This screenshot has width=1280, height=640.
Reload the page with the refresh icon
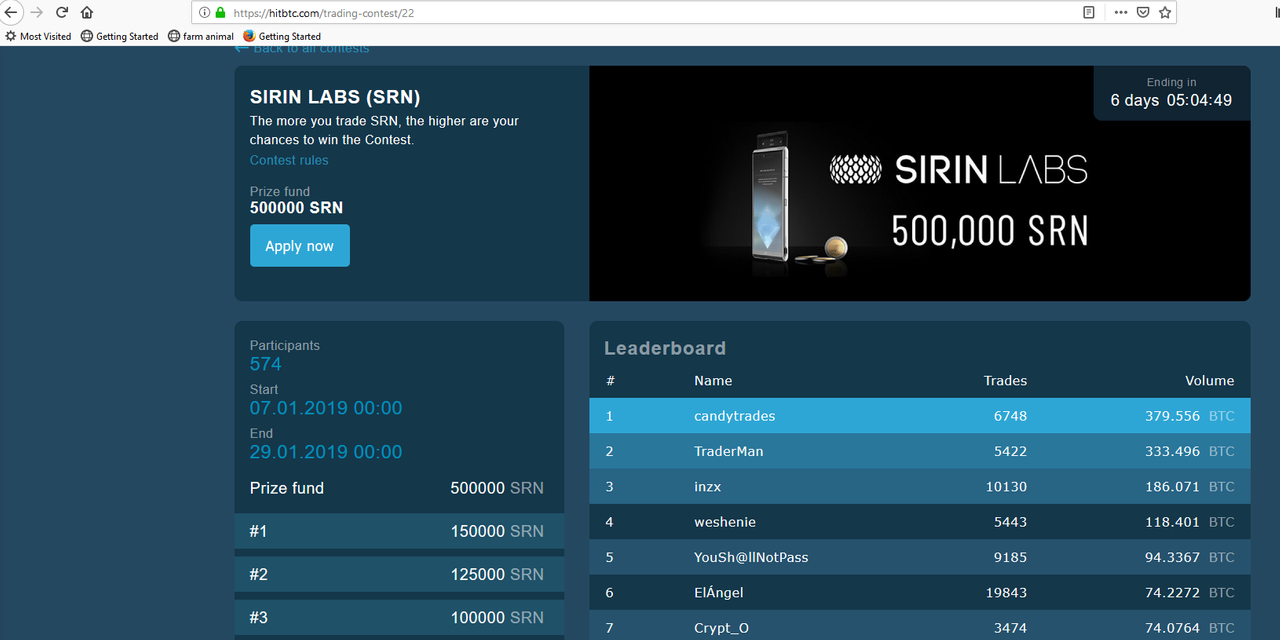62,13
